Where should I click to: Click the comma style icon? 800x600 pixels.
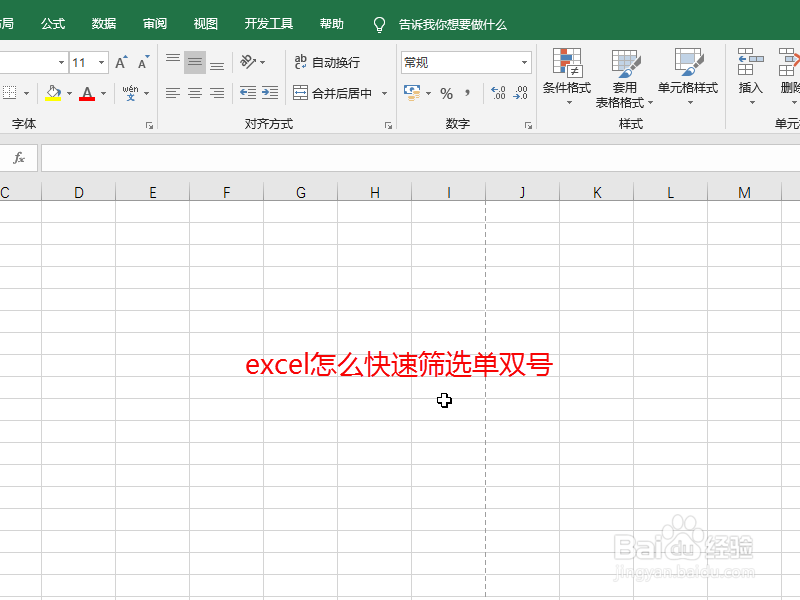[x=466, y=92]
